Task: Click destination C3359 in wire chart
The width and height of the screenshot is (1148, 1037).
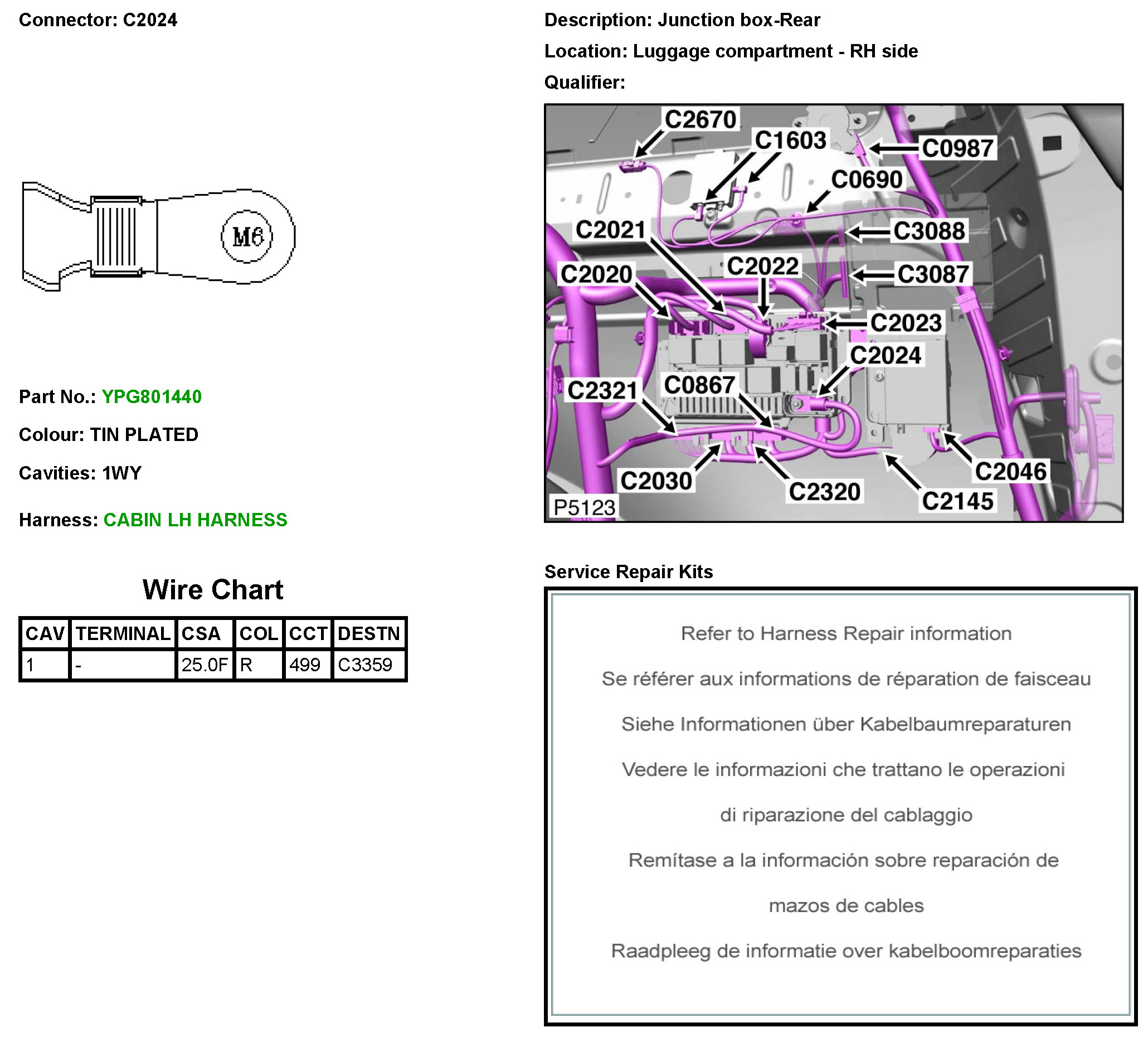Action: pos(365,665)
